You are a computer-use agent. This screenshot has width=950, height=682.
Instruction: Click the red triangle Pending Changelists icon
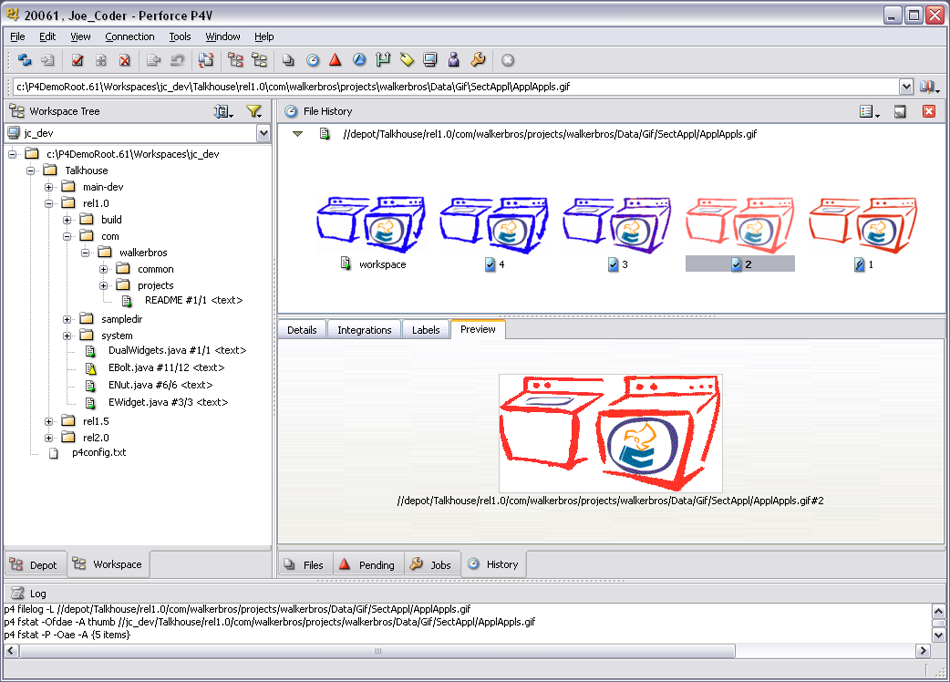tap(336, 61)
